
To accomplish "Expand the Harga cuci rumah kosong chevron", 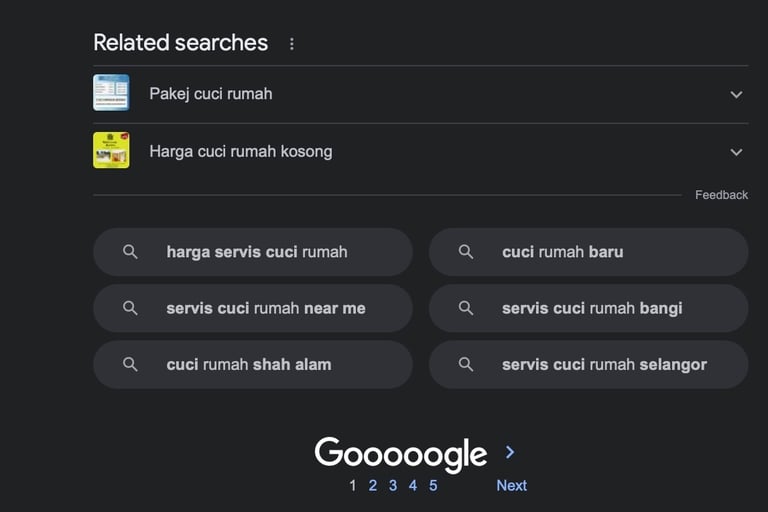I will (x=736, y=152).
